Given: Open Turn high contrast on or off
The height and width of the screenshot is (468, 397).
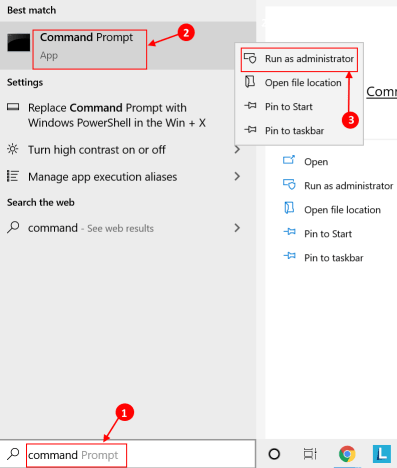Looking at the screenshot, I should click(97, 150).
